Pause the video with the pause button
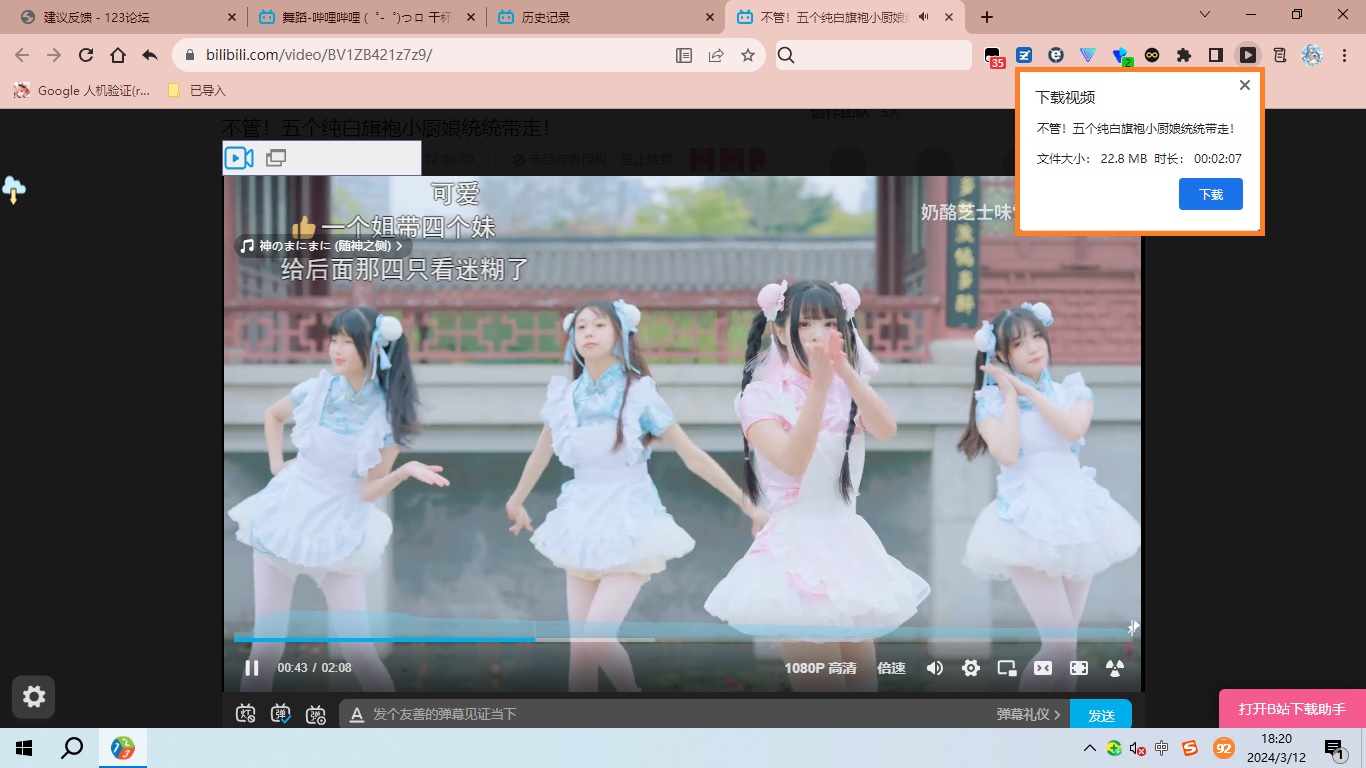 click(252, 667)
